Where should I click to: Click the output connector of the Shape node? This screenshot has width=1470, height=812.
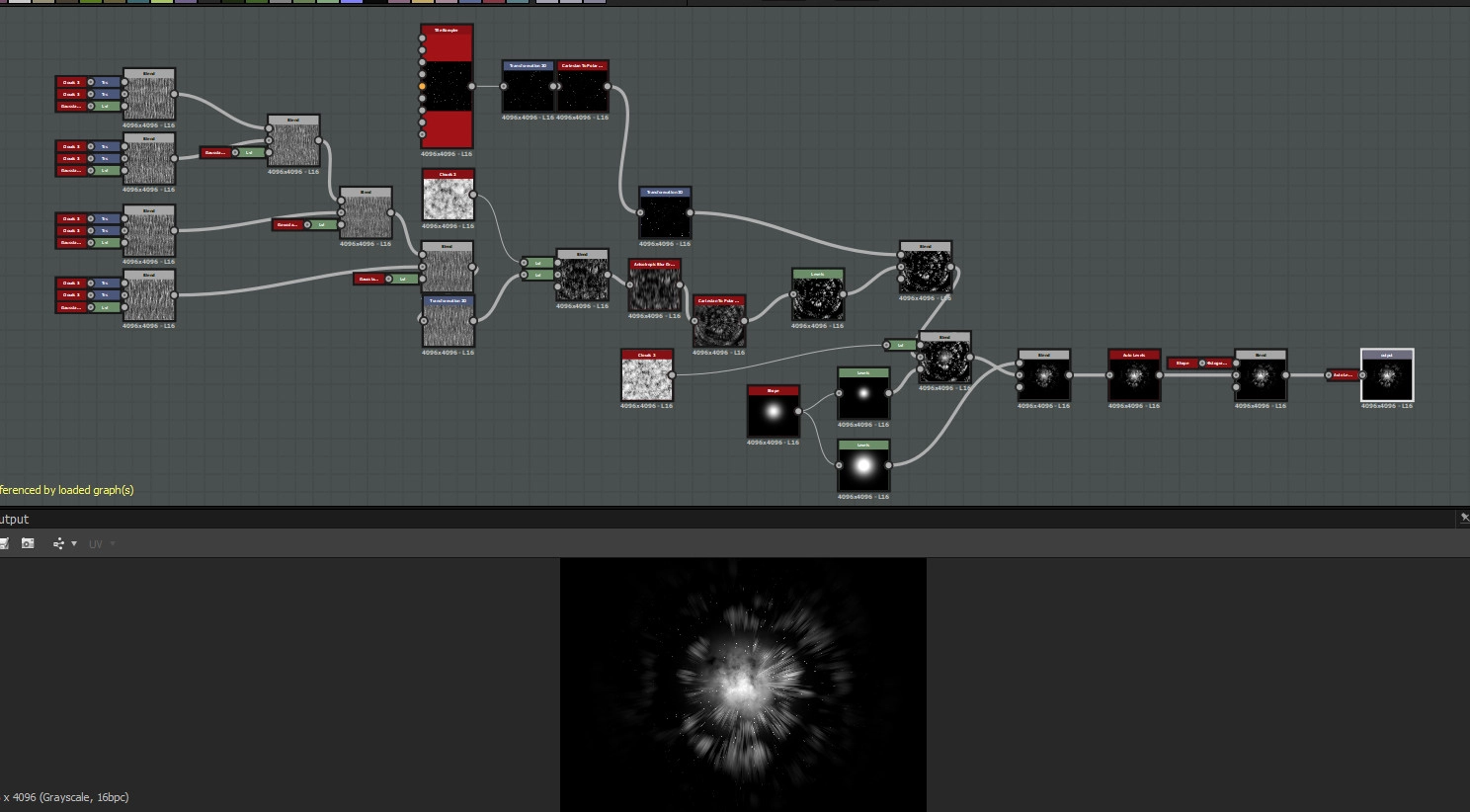[799, 412]
